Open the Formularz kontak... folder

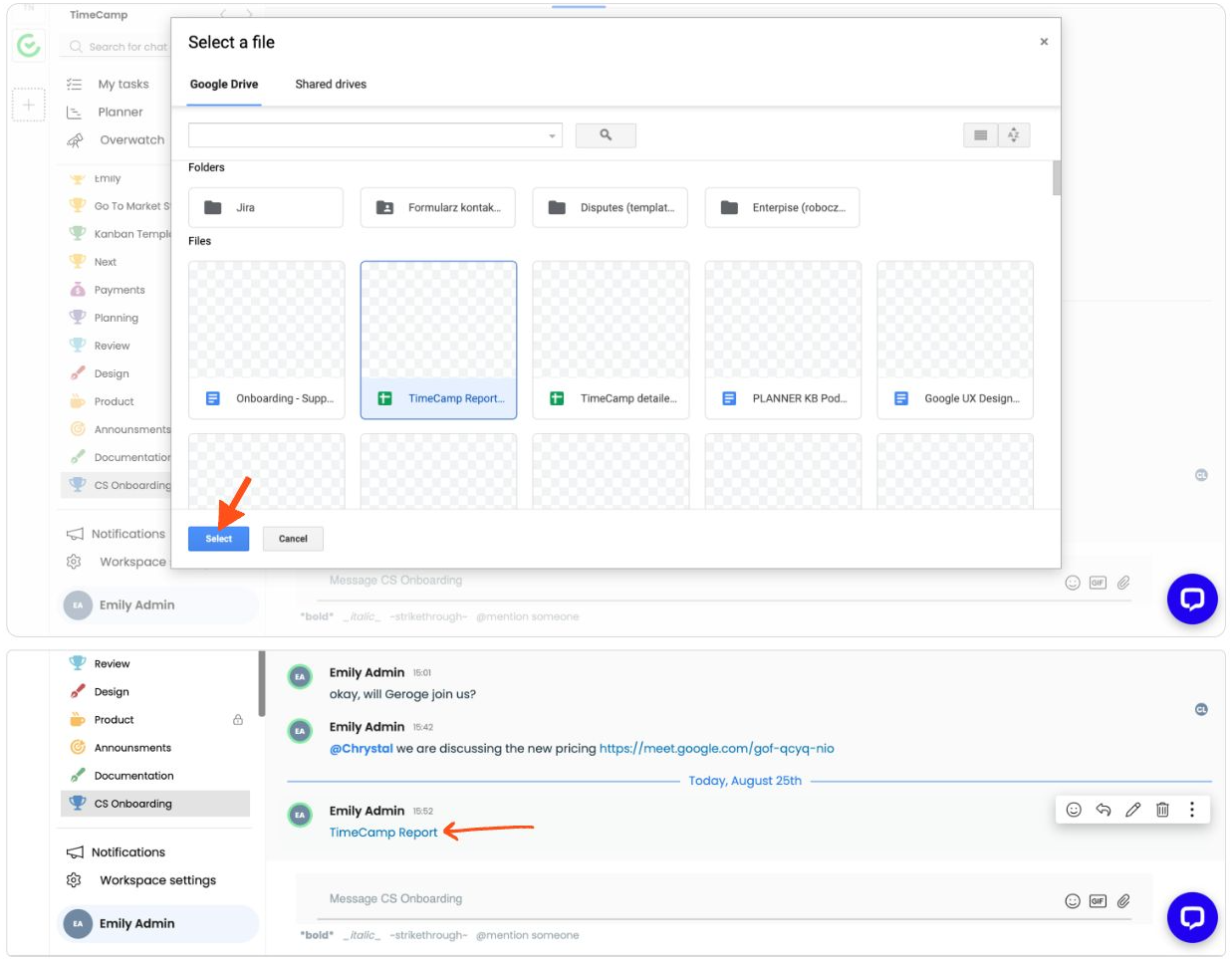click(438, 207)
